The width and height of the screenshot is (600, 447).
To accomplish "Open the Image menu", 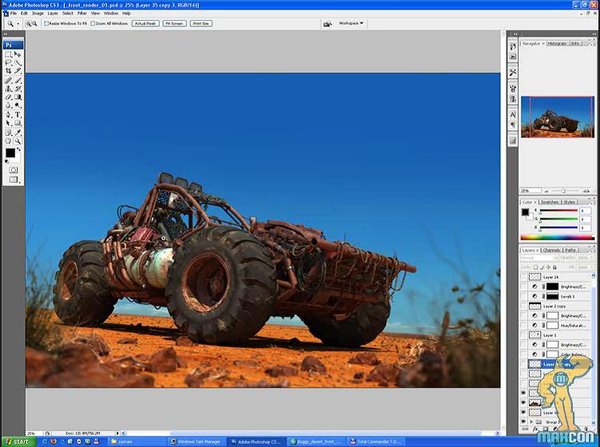I will click(38, 13).
